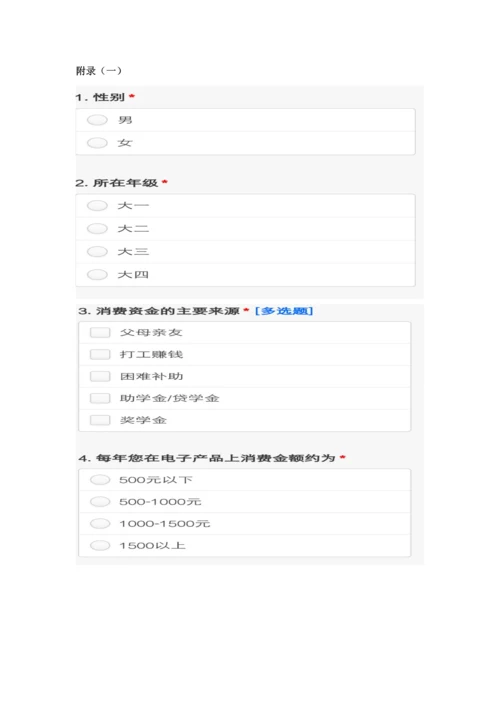Choose 大三 as grade
500x707 pixels.
97,252
